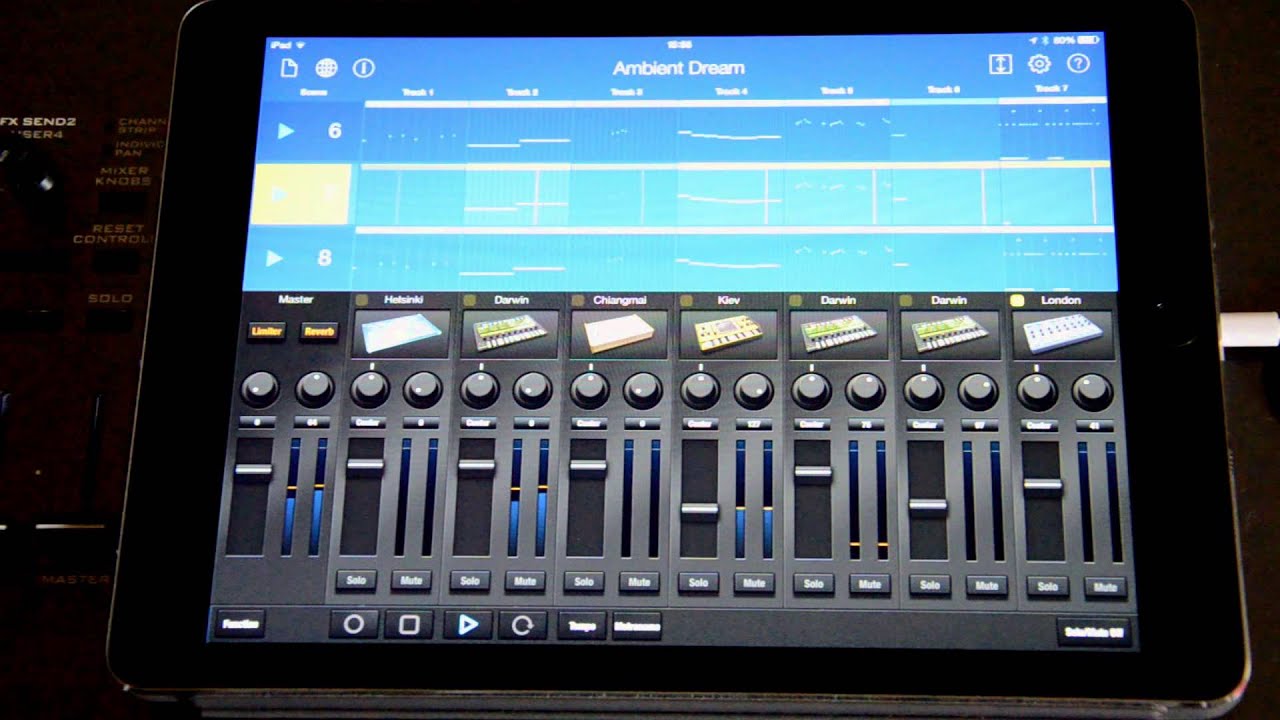1280x720 pixels.
Task: Adjust the Chiangmai volume fader
Action: (x=587, y=466)
